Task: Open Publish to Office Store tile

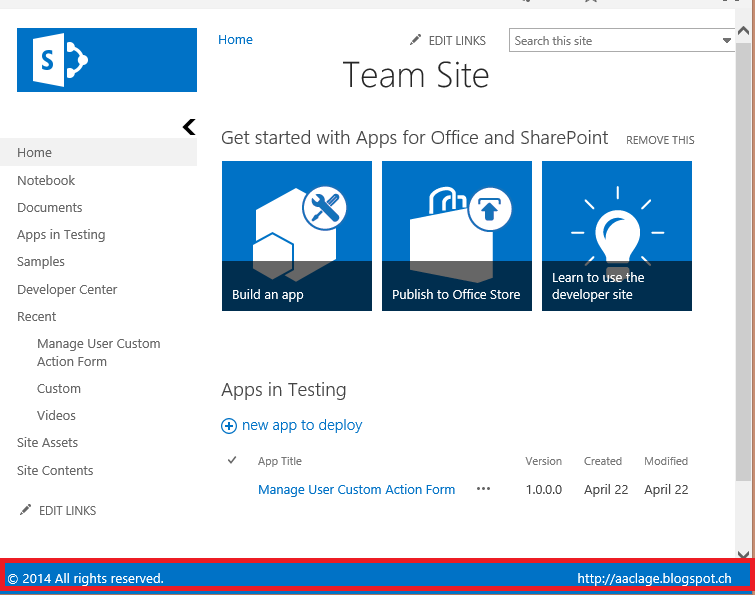Action: (x=456, y=236)
